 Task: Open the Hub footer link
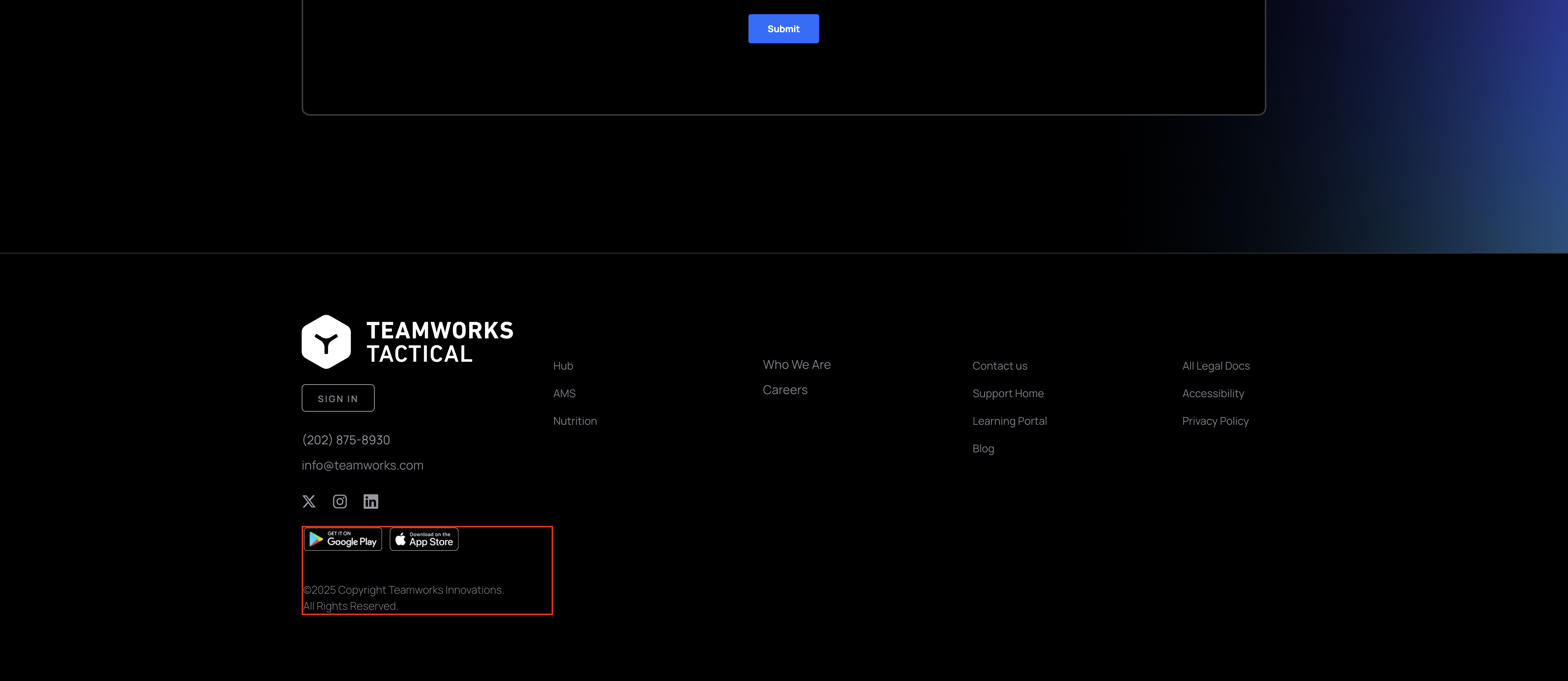pyautogui.click(x=563, y=366)
